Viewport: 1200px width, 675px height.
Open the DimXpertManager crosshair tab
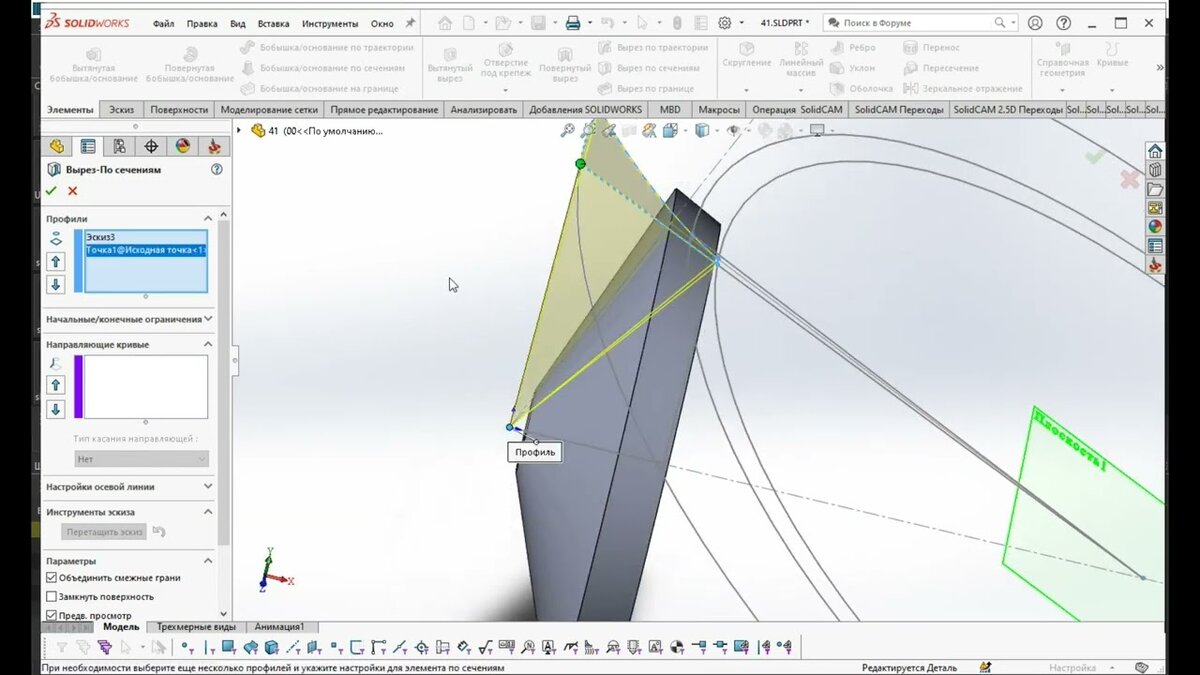[x=151, y=146]
